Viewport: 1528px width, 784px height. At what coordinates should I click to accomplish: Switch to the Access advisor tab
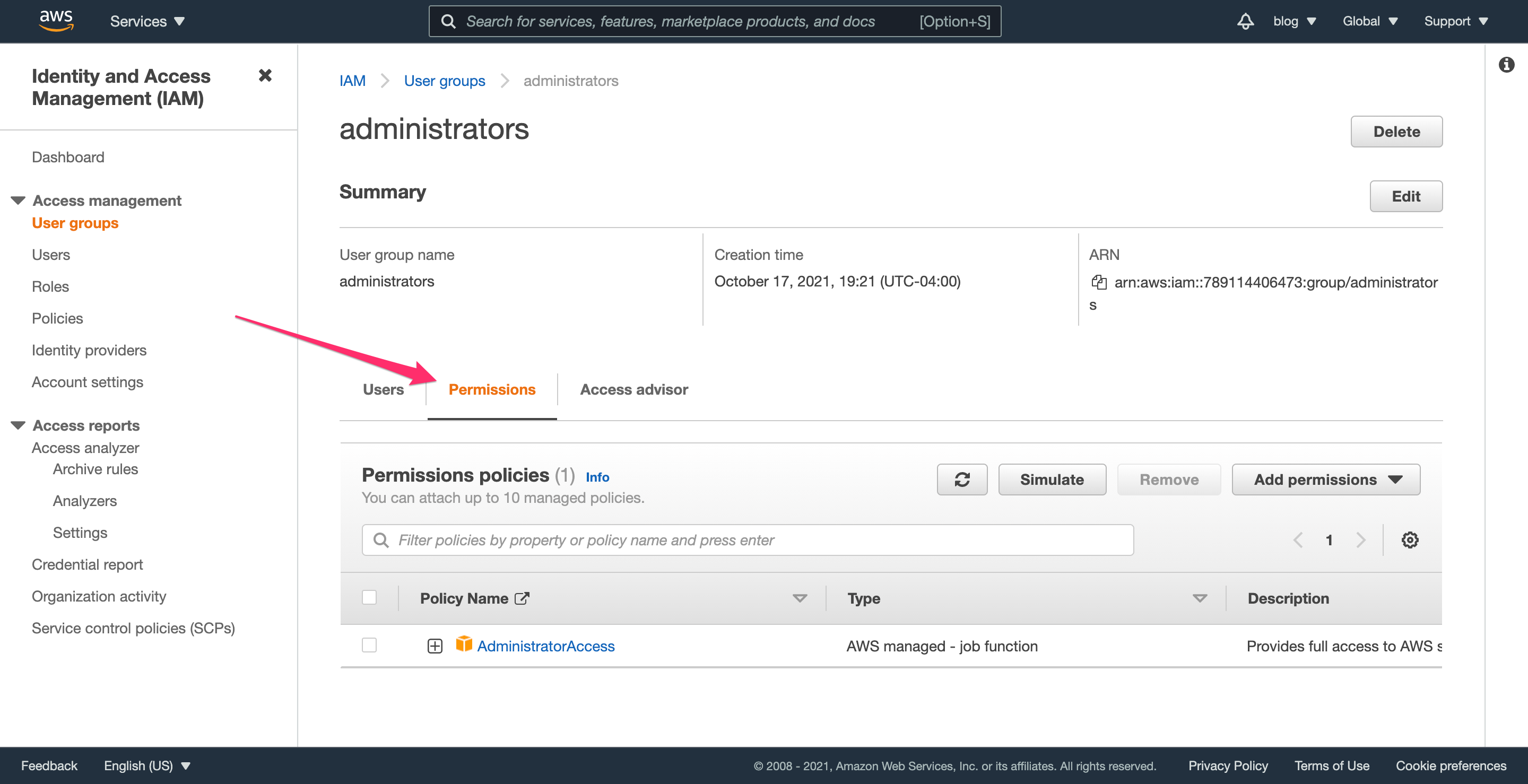(x=633, y=389)
